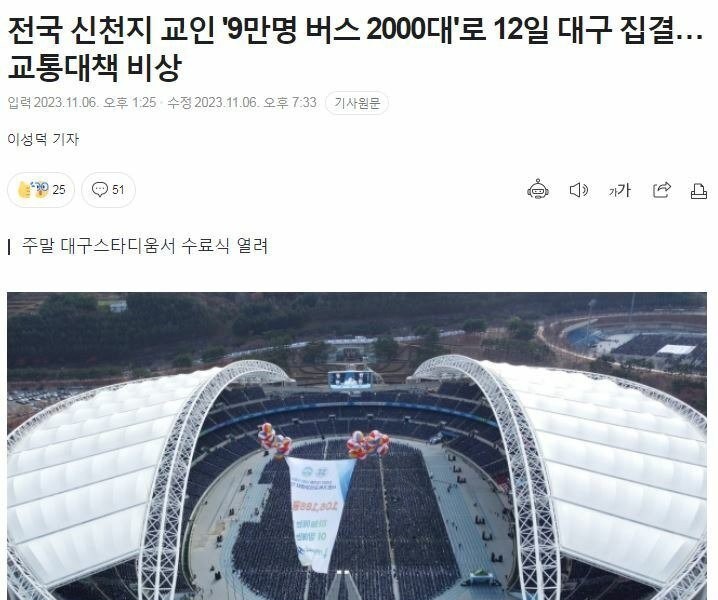Click the share arrow icon
This screenshot has width=718, height=600.
662,190
